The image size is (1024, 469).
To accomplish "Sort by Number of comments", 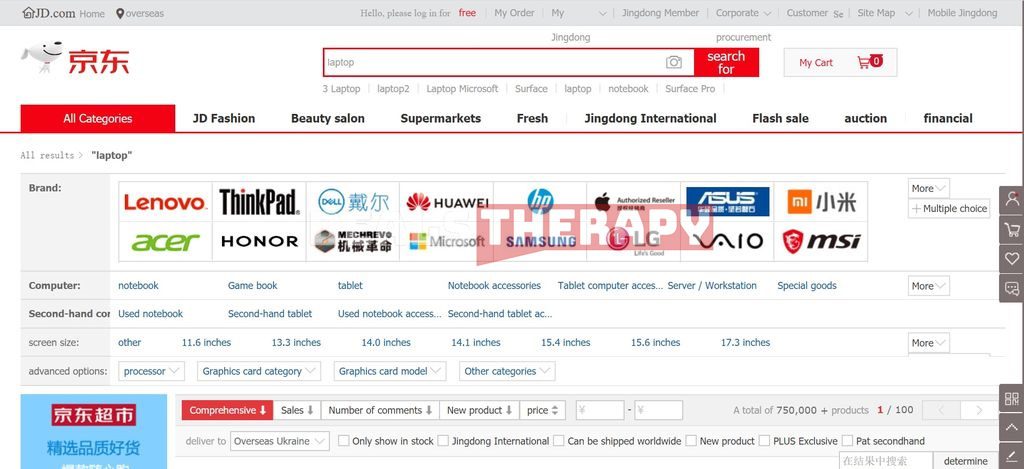I will point(380,410).
